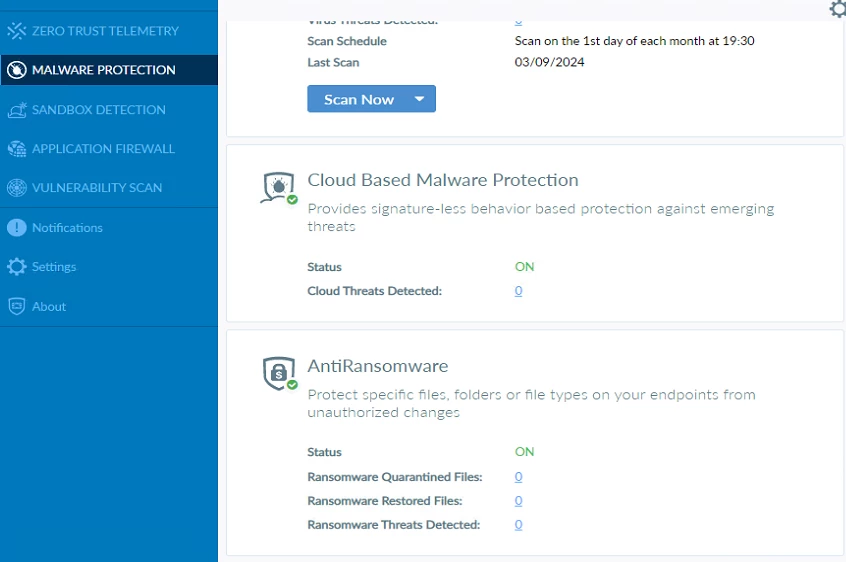Click the Protect specific files description text
This screenshot has height=562, width=846.
point(531,403)
